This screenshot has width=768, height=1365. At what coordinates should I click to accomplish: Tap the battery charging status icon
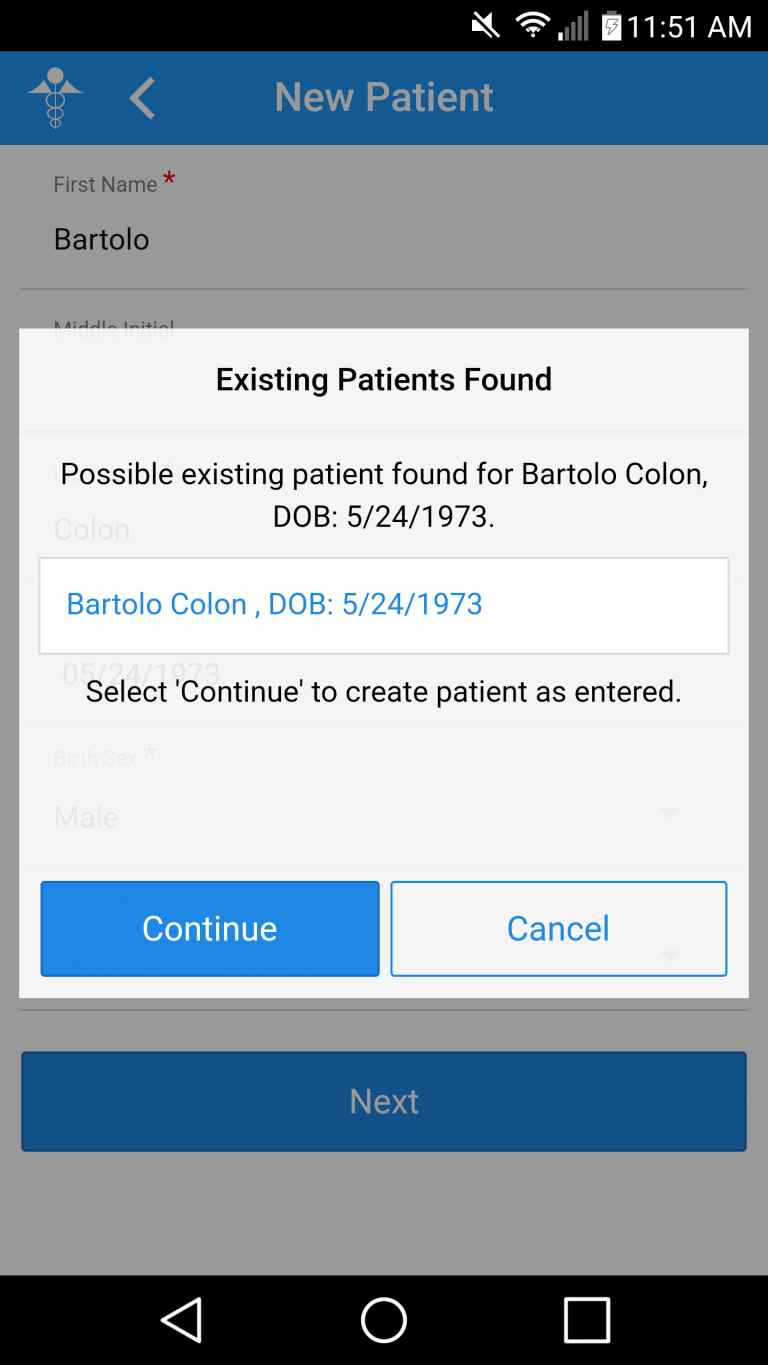tap(611, 26)
